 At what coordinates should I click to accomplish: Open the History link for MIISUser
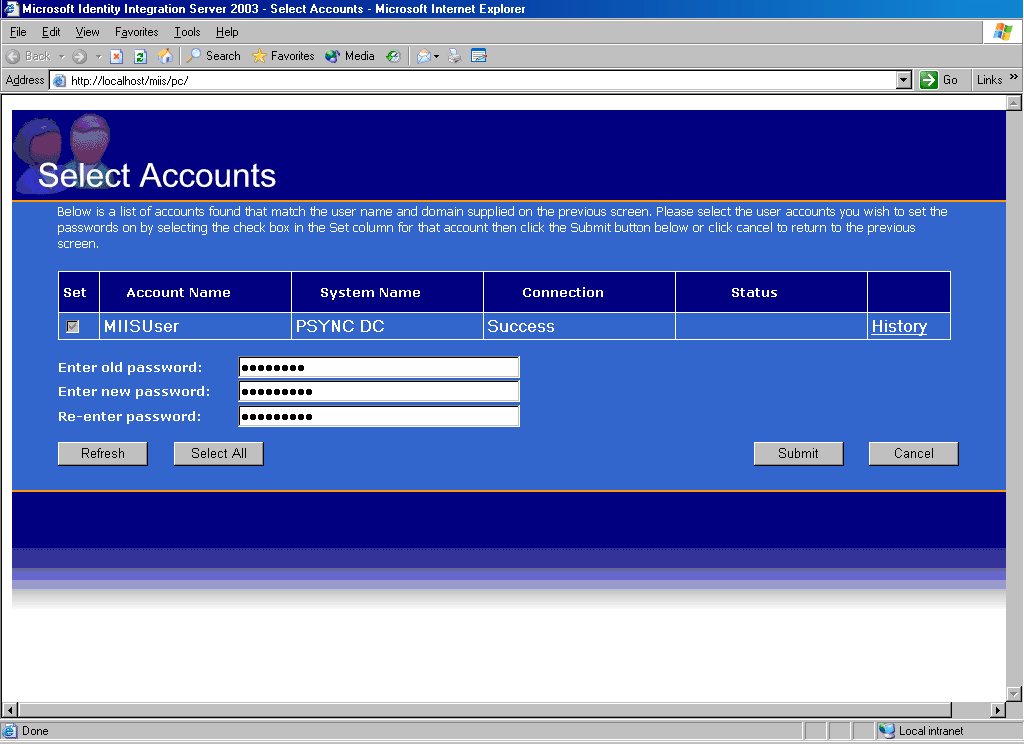tap(899, 326)
